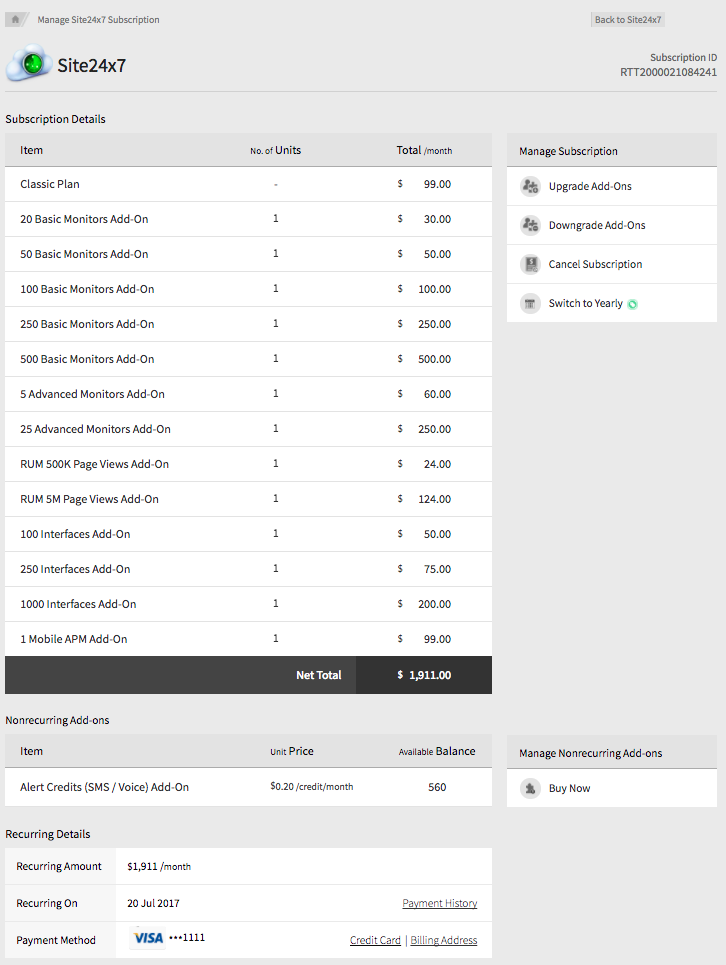Select Downgrade Add-Ons from Manage Subscription
Image resolution: width=726 pixels, height=965 pixels.
[x=597, y=226]
